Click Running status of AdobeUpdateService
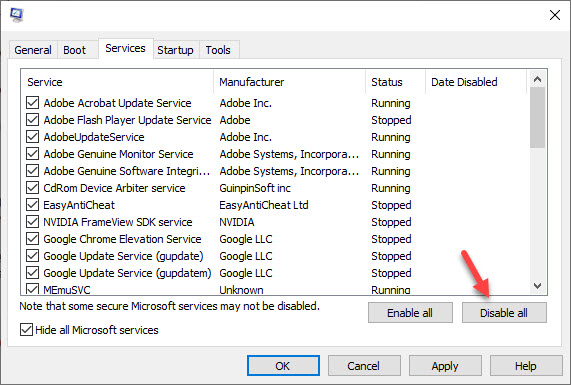The width and height of the screenshot is (571, 385). (x=391, y=137)
